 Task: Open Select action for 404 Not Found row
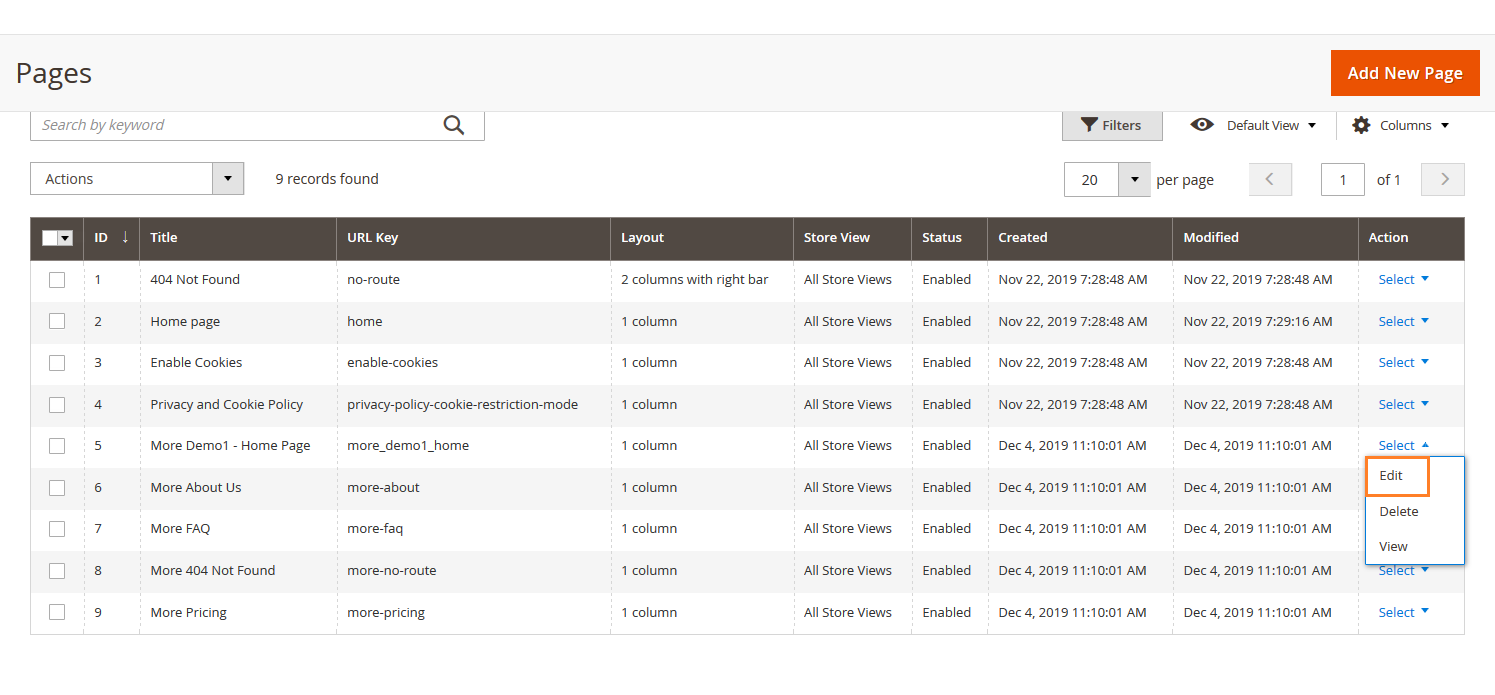1403,280
